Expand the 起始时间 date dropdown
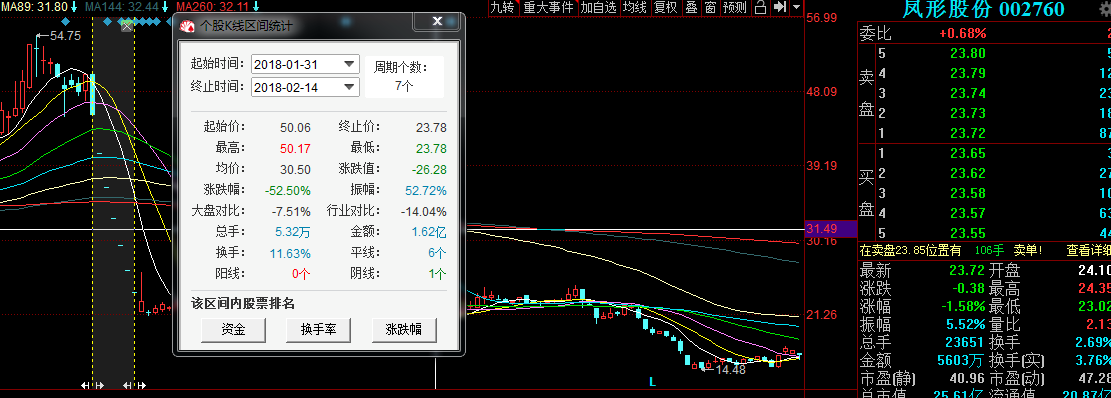Viewport: 1111px width, 398px height. click(349, 64)
